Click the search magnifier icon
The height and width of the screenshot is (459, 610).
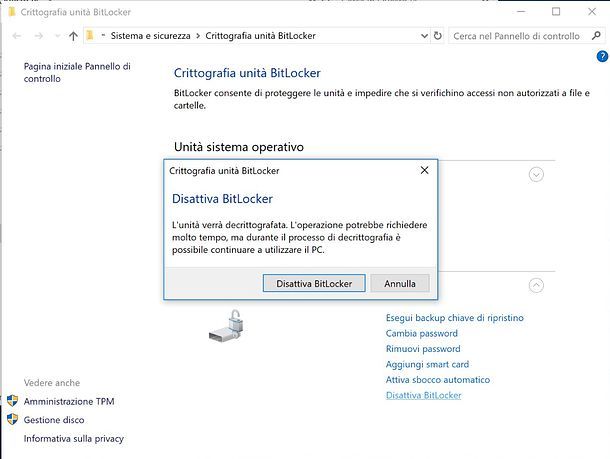coord(596,36)
